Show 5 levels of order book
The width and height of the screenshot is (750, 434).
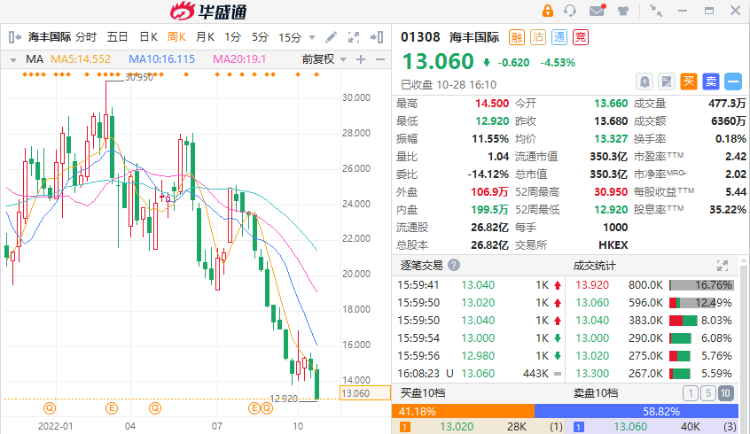click(708, 393)
